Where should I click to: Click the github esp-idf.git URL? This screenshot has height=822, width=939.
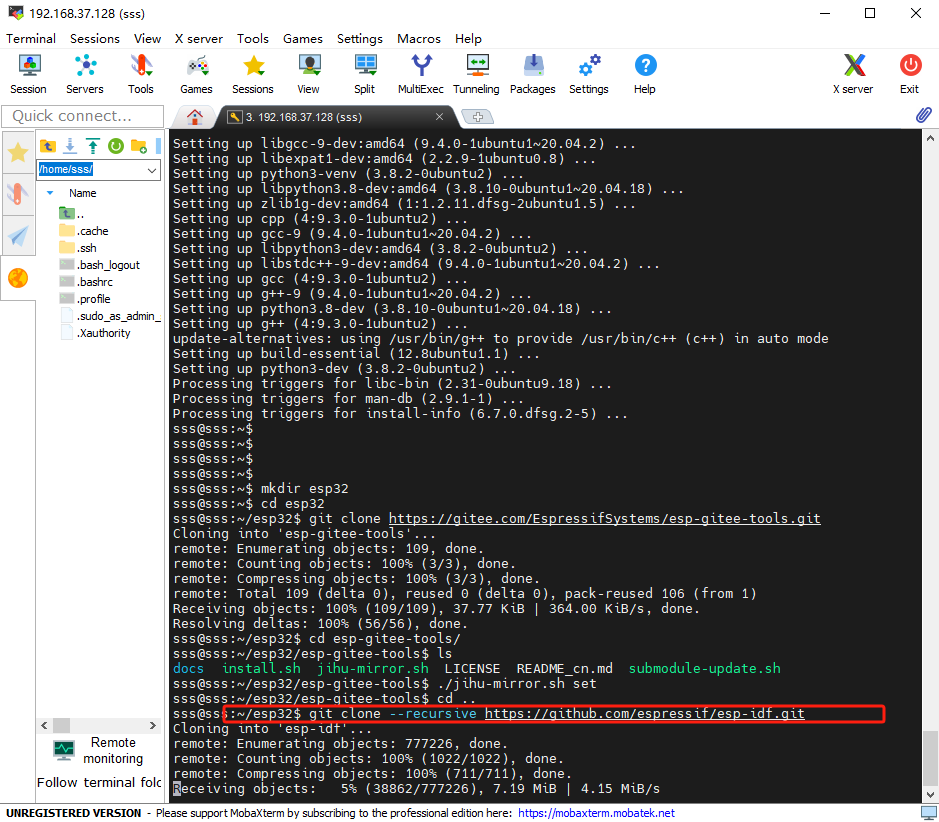click(x=644, y=714)
